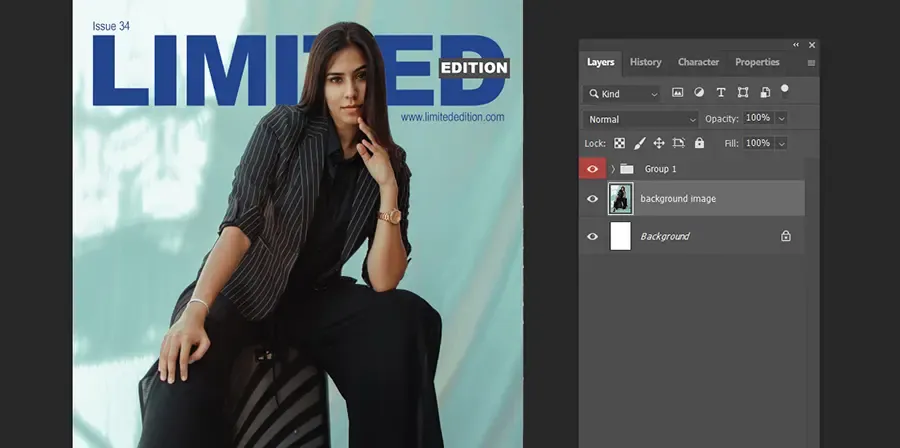Hide the Group 1 layer
The image size is (900, 448).
(592, 169)
